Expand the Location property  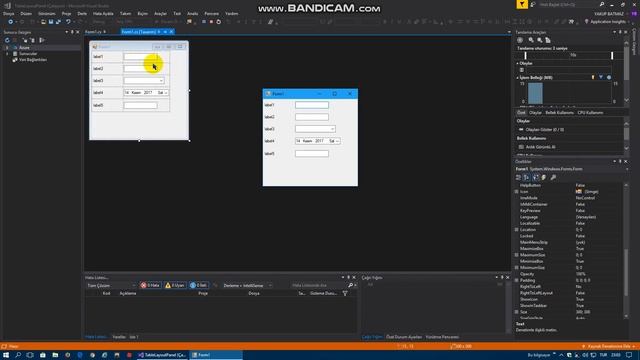516,230
